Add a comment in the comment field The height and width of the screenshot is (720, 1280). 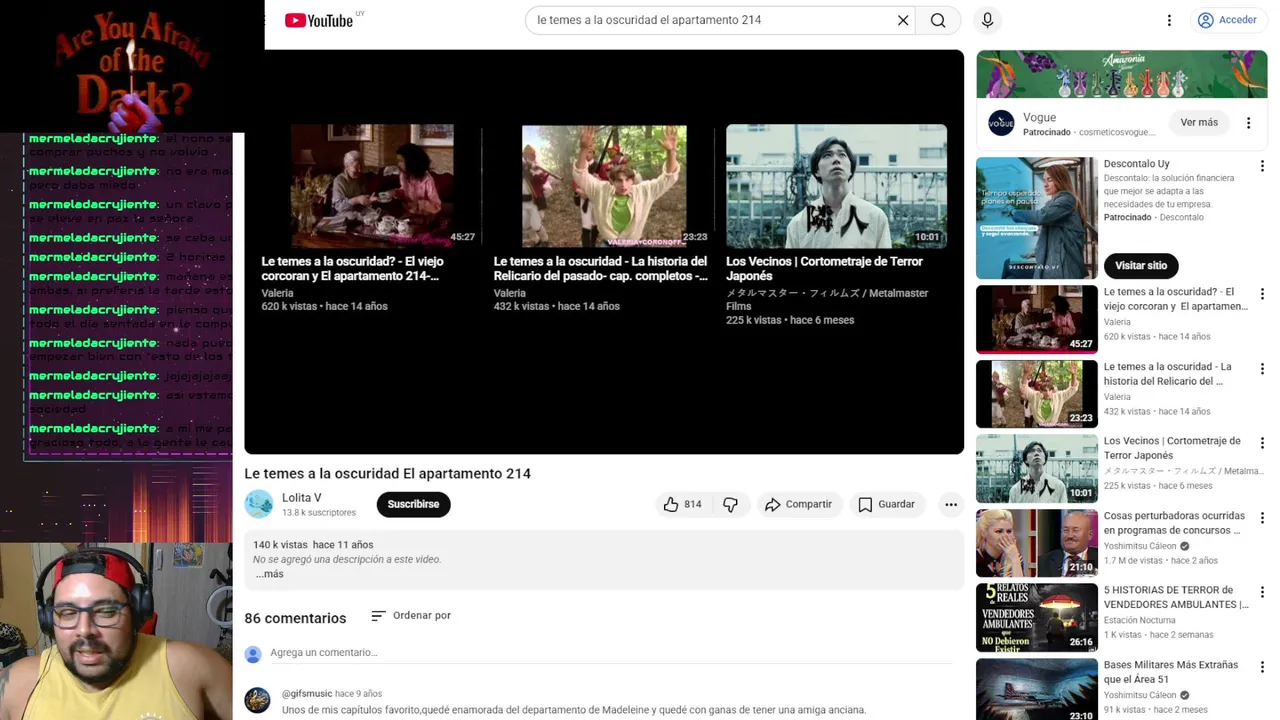[611, 653]
